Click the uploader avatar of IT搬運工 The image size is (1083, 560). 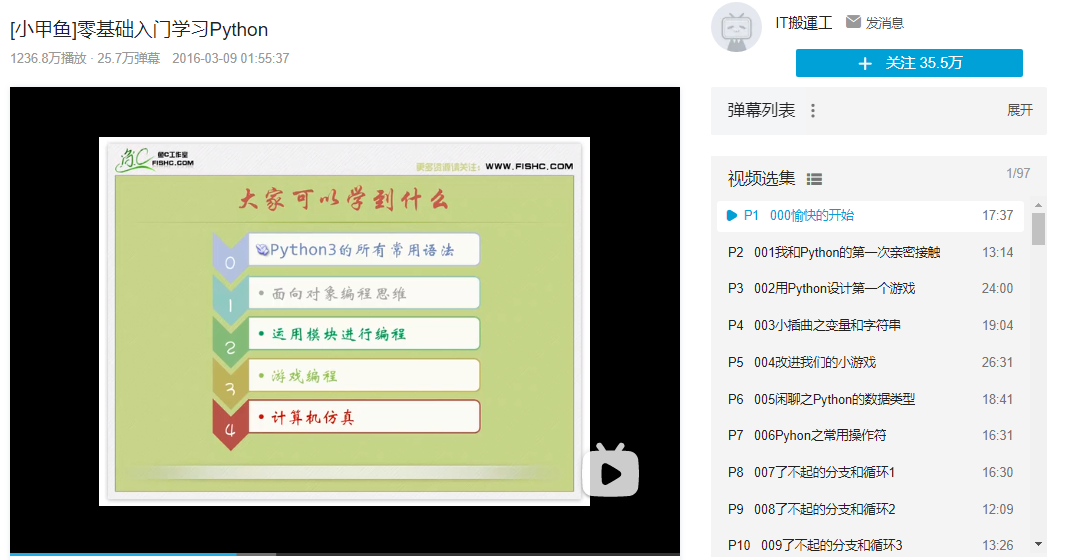(736, 28)
